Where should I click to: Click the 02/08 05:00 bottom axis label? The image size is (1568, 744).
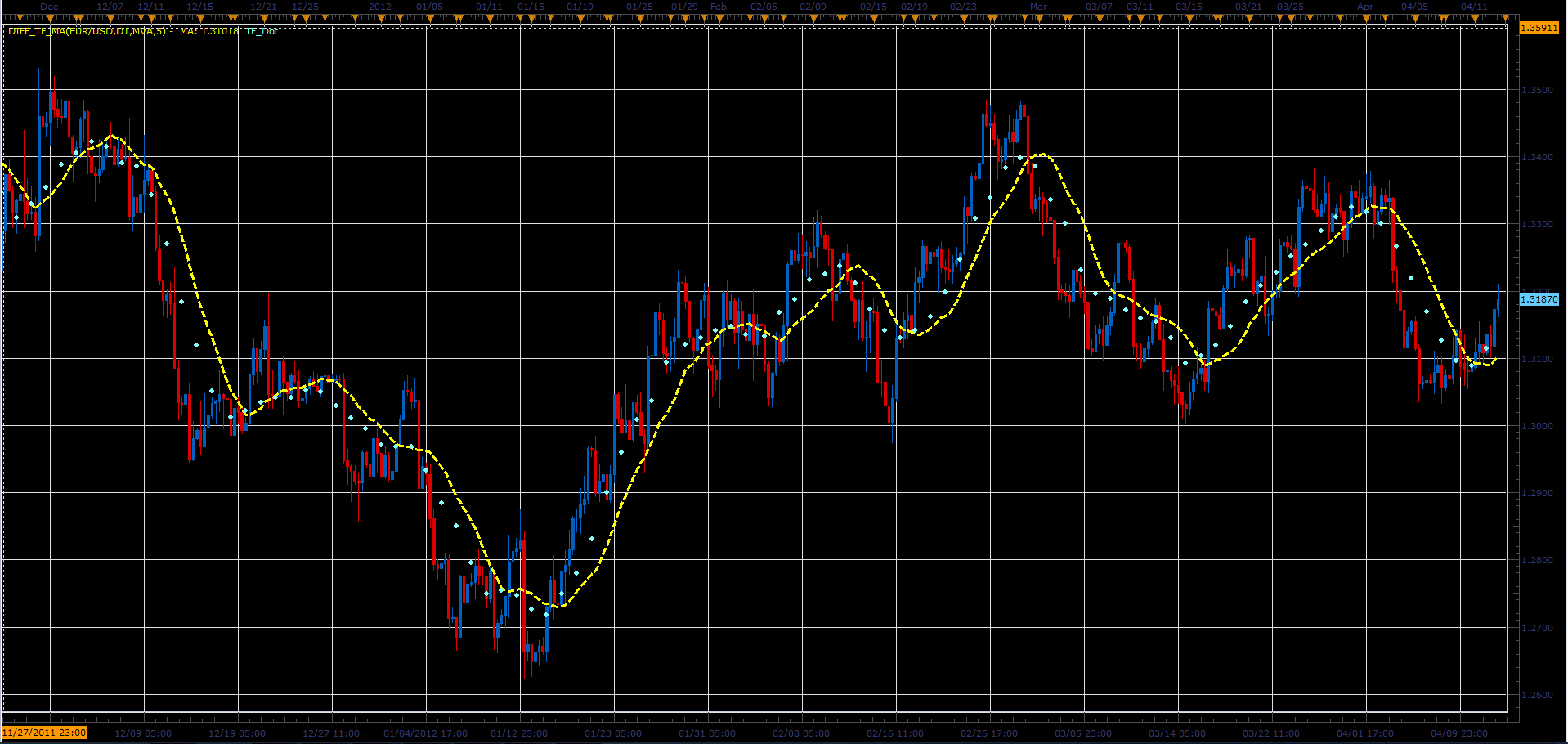click(x=801, y=733)
